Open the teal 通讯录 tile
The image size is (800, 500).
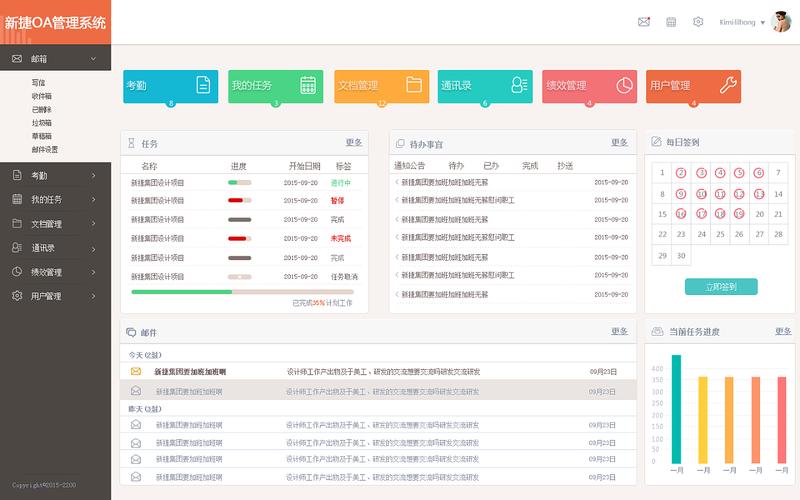[485, 86]
